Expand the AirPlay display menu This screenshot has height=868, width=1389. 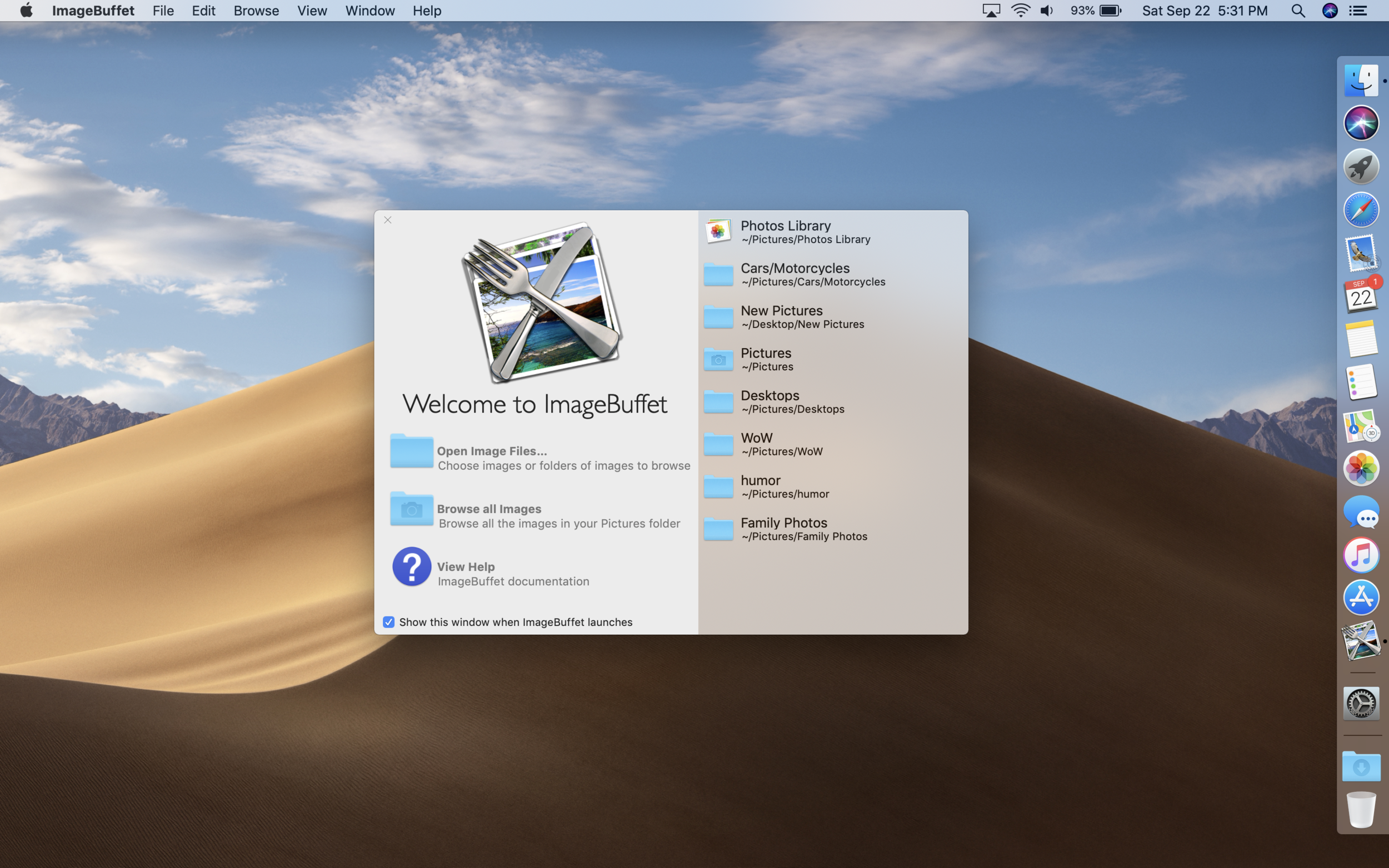click(x=991, y=11)
